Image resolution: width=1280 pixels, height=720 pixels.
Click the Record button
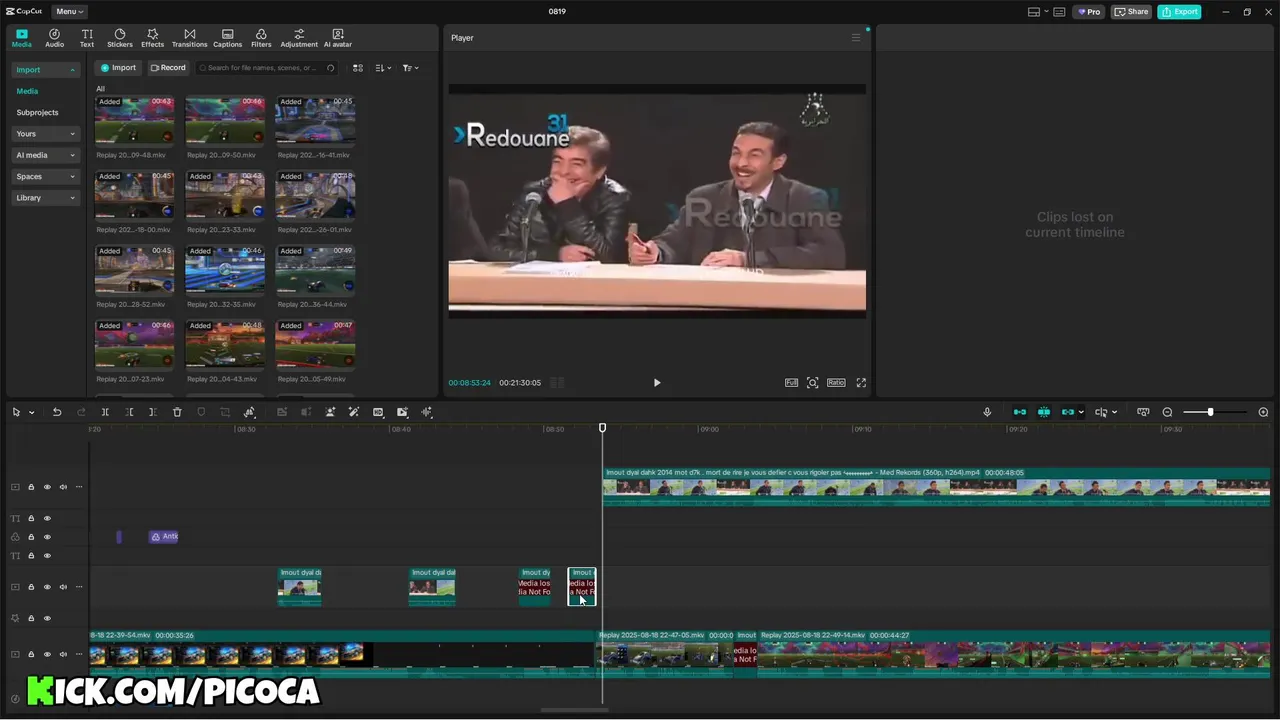pyautogui.click(x=168, y=68)
